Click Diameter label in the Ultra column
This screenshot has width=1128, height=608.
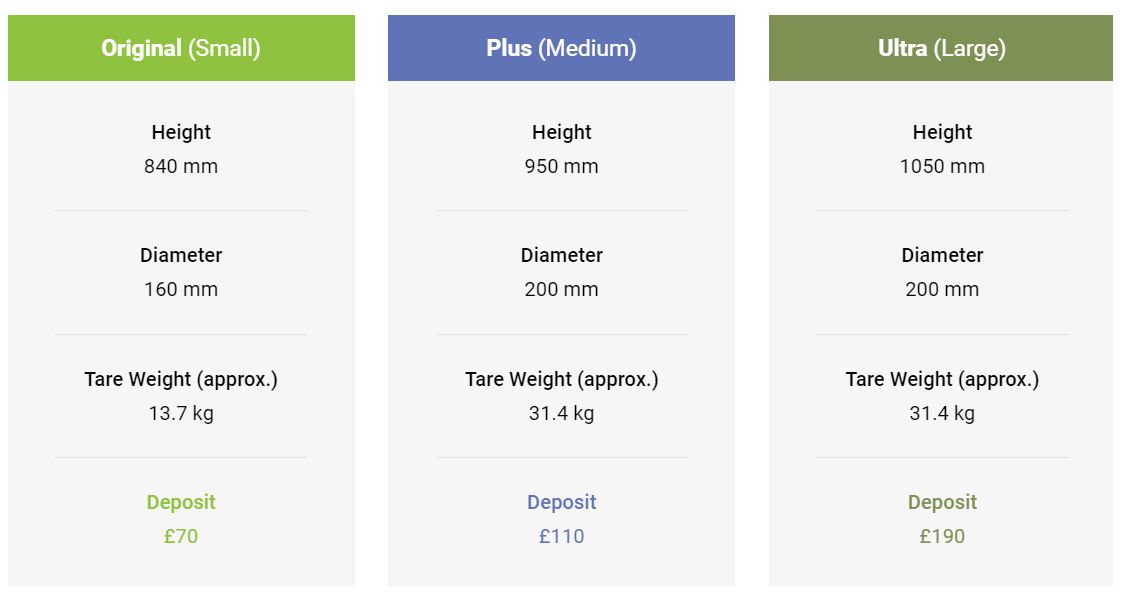point(942,255)
